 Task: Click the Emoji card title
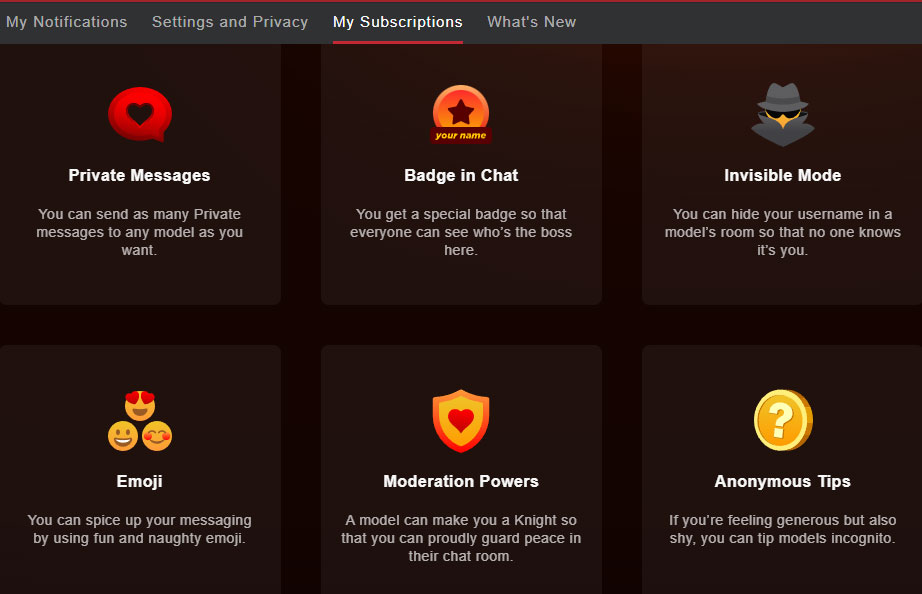pyautogui.click(x=140, y=481)
